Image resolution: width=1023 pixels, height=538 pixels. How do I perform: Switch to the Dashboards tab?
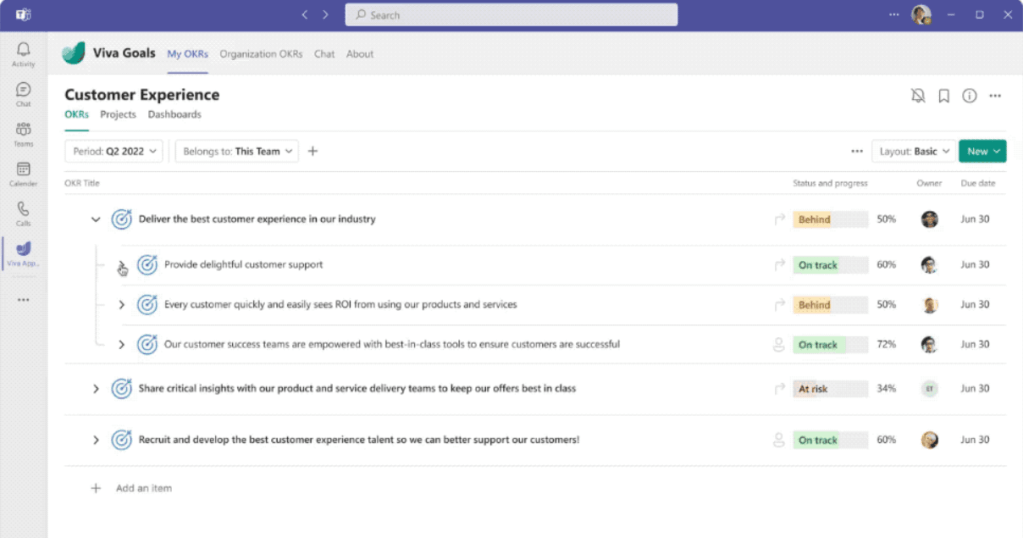[174, 115]
